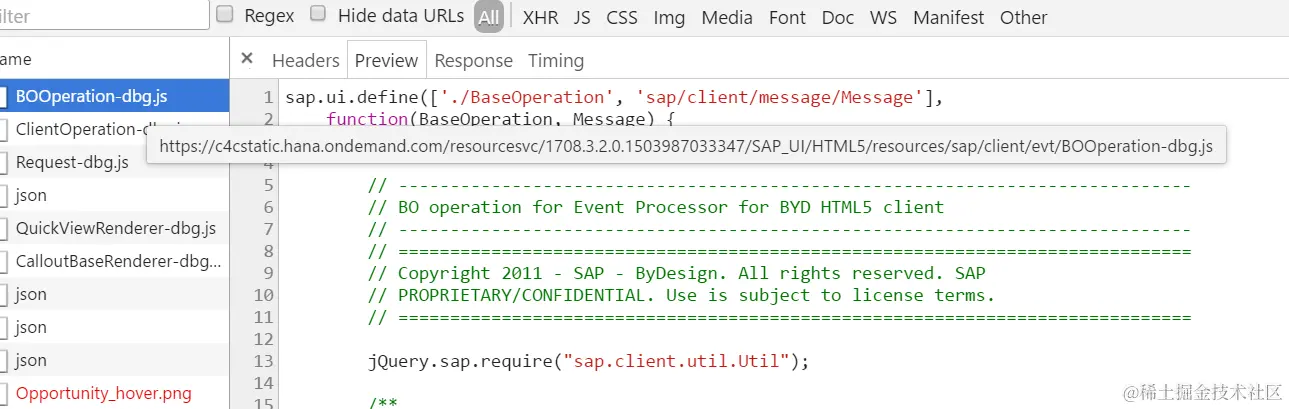Select the json request directly below CalloutBaseRenderer-dbg
Image resolution: width=1289 pixels, height=409 pixels.
click(x=114, y=294)
